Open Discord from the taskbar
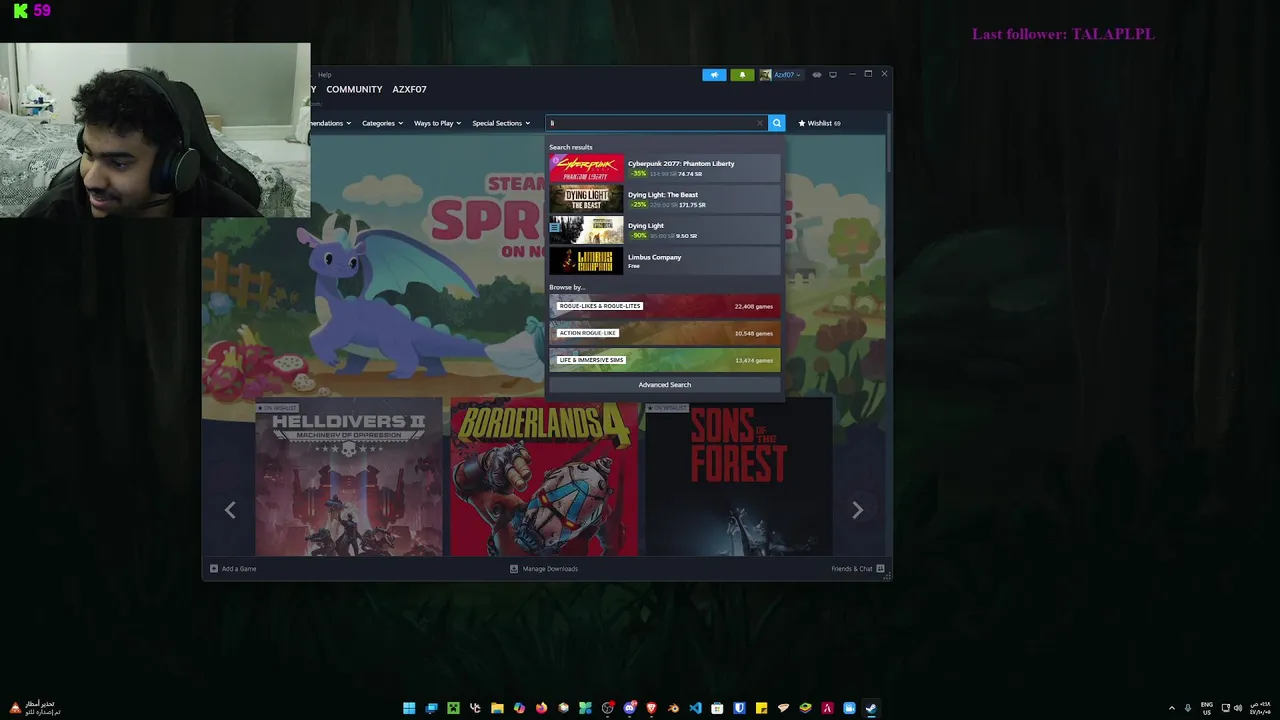The width and height of the screenshot is (1280, 720). coord(629,708)
